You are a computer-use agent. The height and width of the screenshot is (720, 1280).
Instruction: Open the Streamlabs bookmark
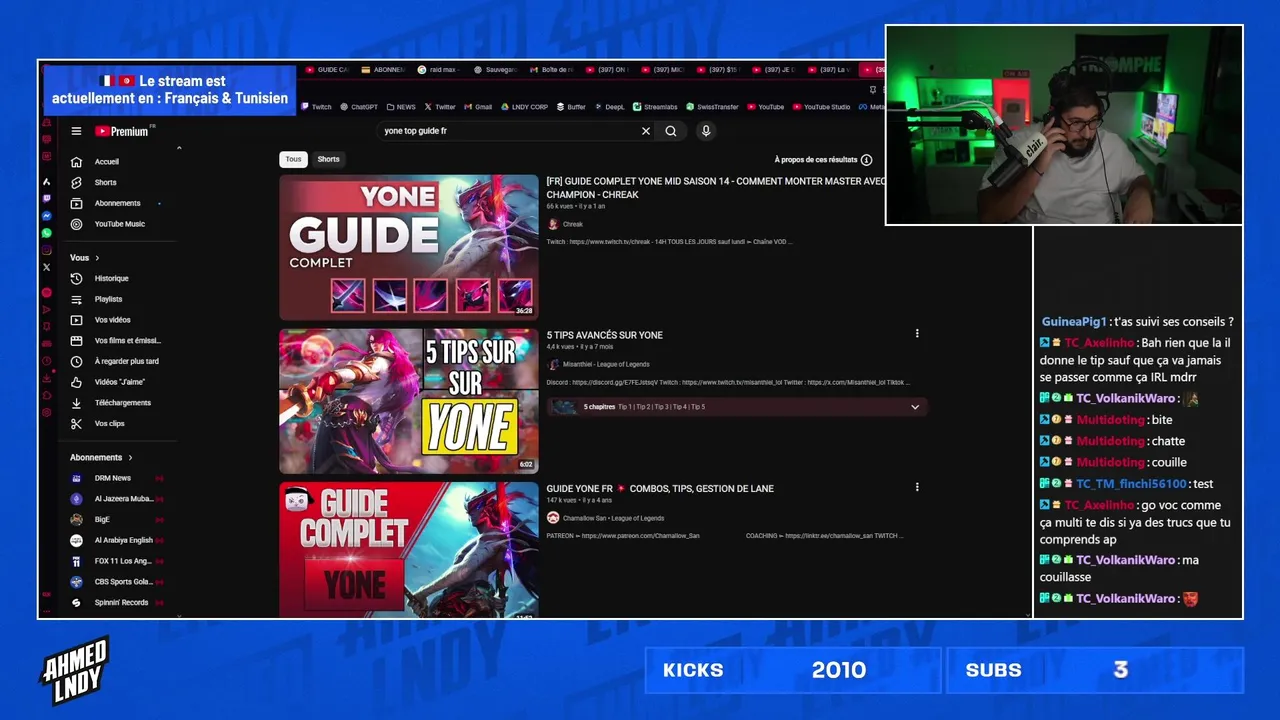tap(656, 107)
